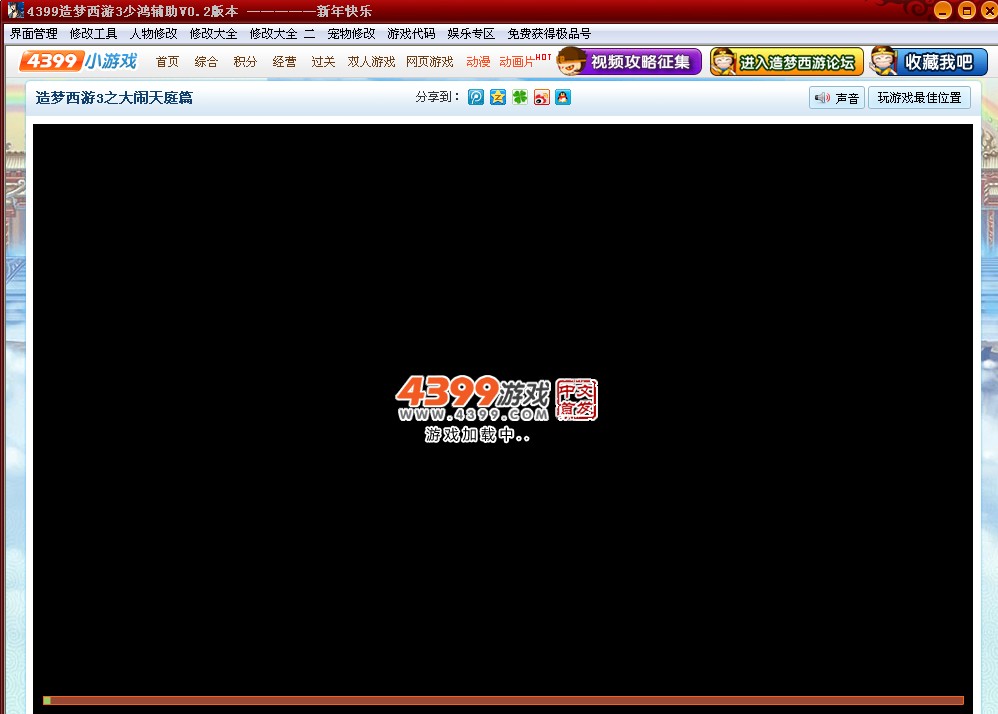The height and width of the screenshot is (714, 998).
Task: Open the 网页游戏 link
Action: click(430, 62)
